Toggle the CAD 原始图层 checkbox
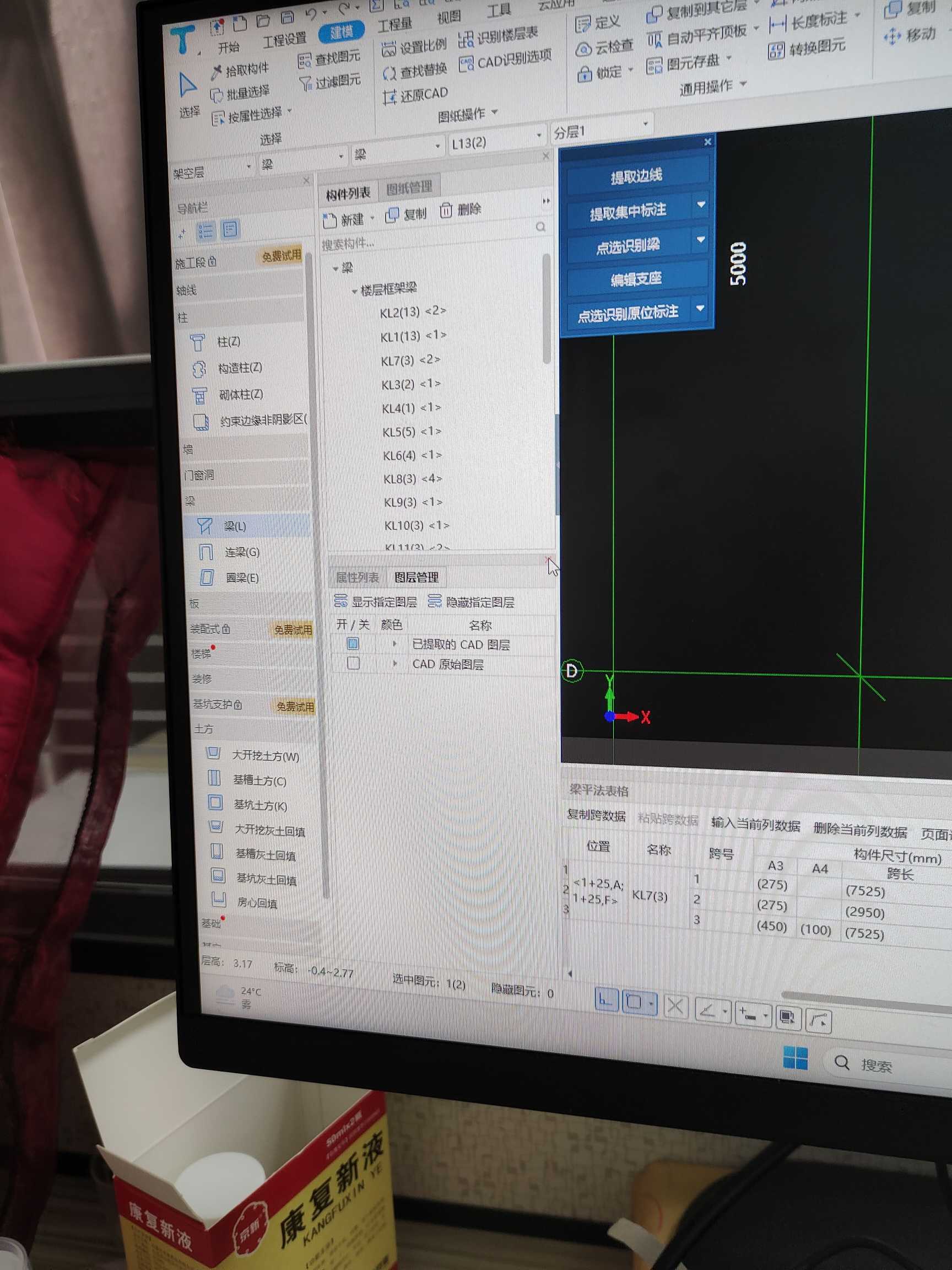 (354, 663)
